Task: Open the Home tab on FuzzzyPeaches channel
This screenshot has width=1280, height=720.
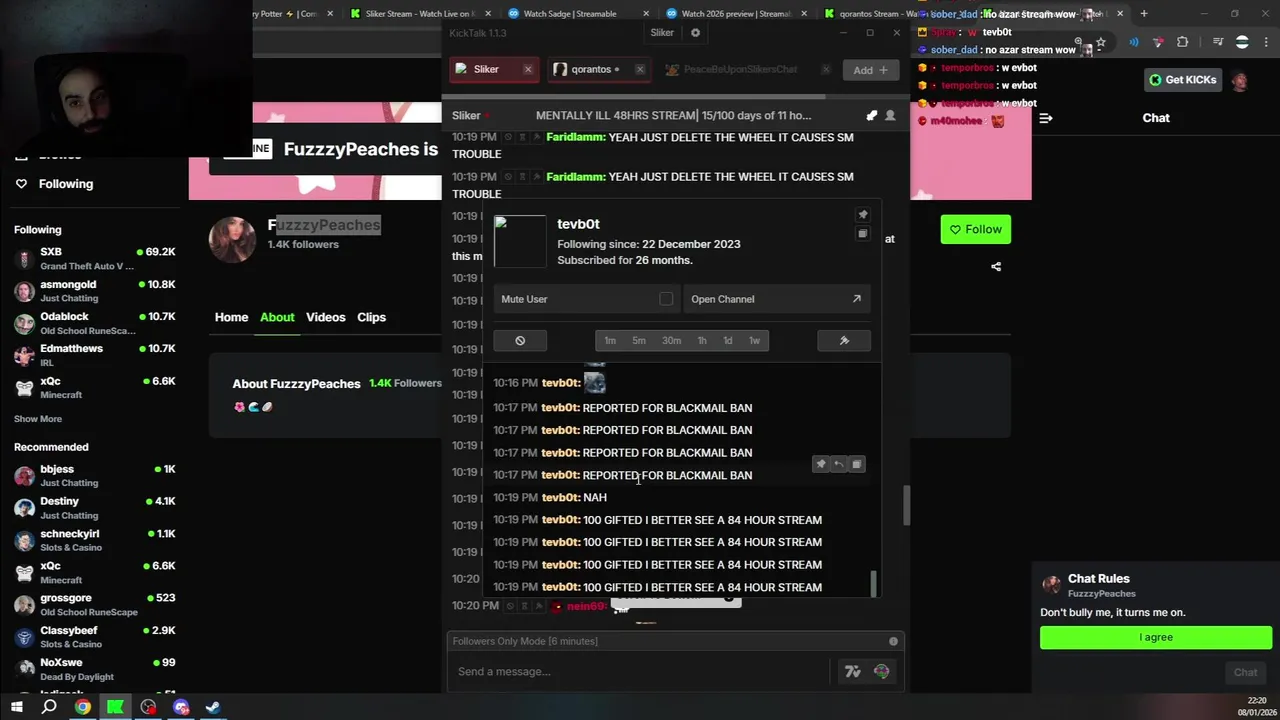Action: coord(231,317)
